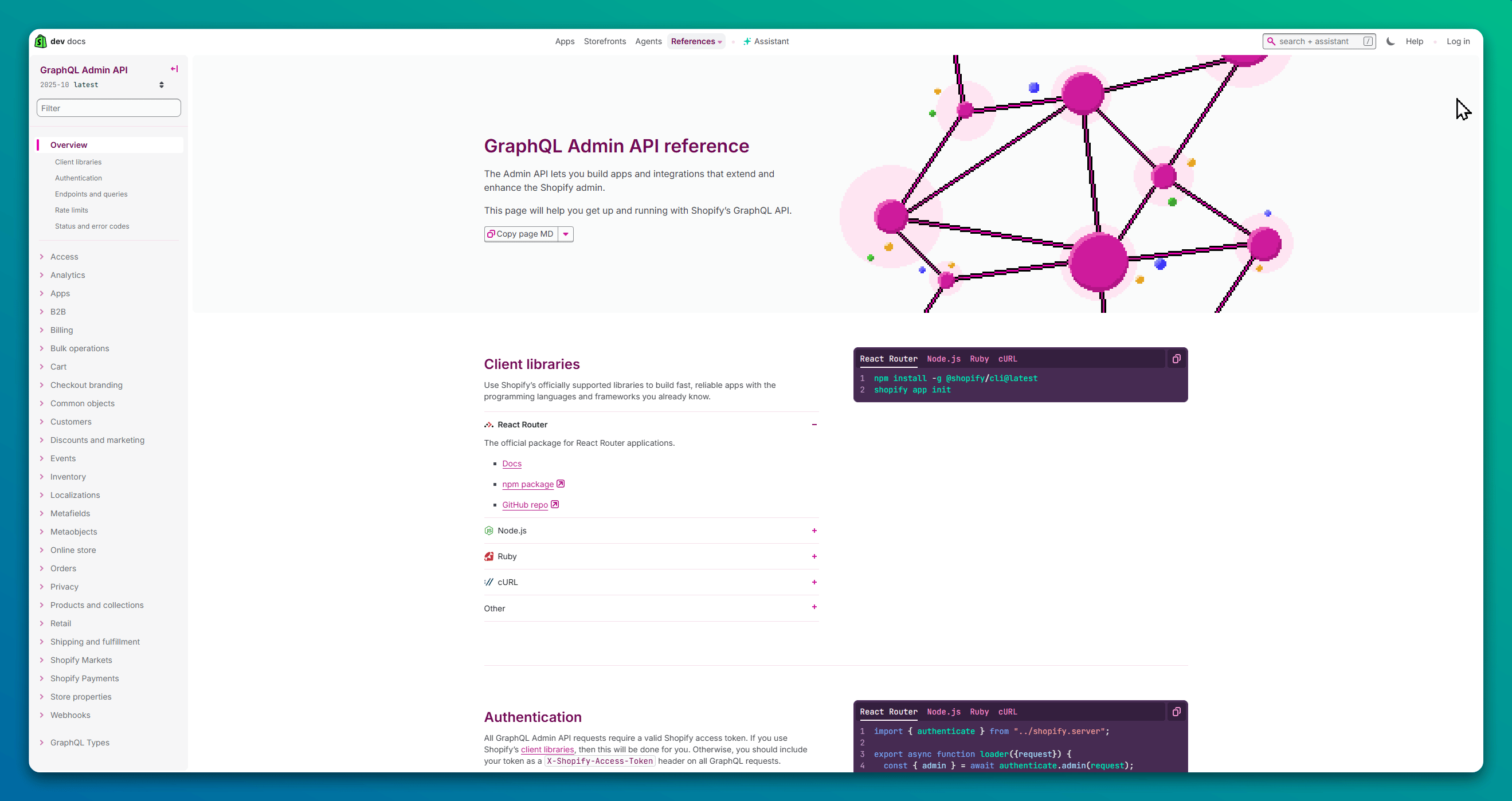Open Copy page MD dropdown arrow
This screenshot has height=801, width=1512.
[x=566, y=234]
